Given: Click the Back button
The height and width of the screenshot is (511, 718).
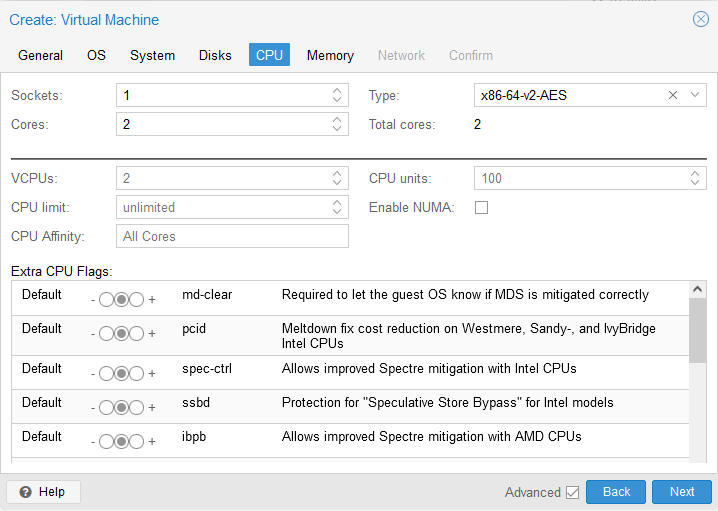Looking at the screenshot, I should click(616, 492).
